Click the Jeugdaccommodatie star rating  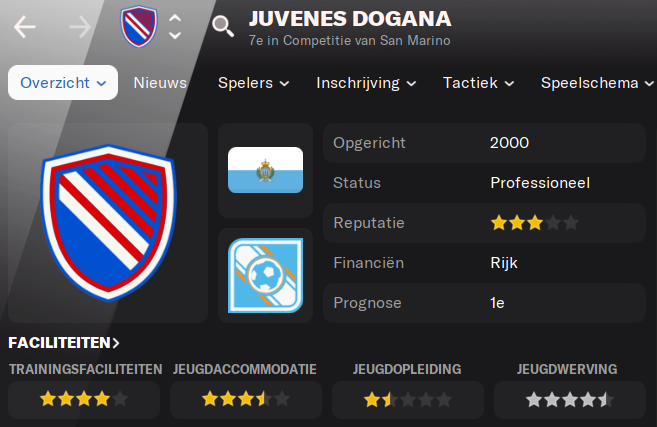(x=246, y=399)
